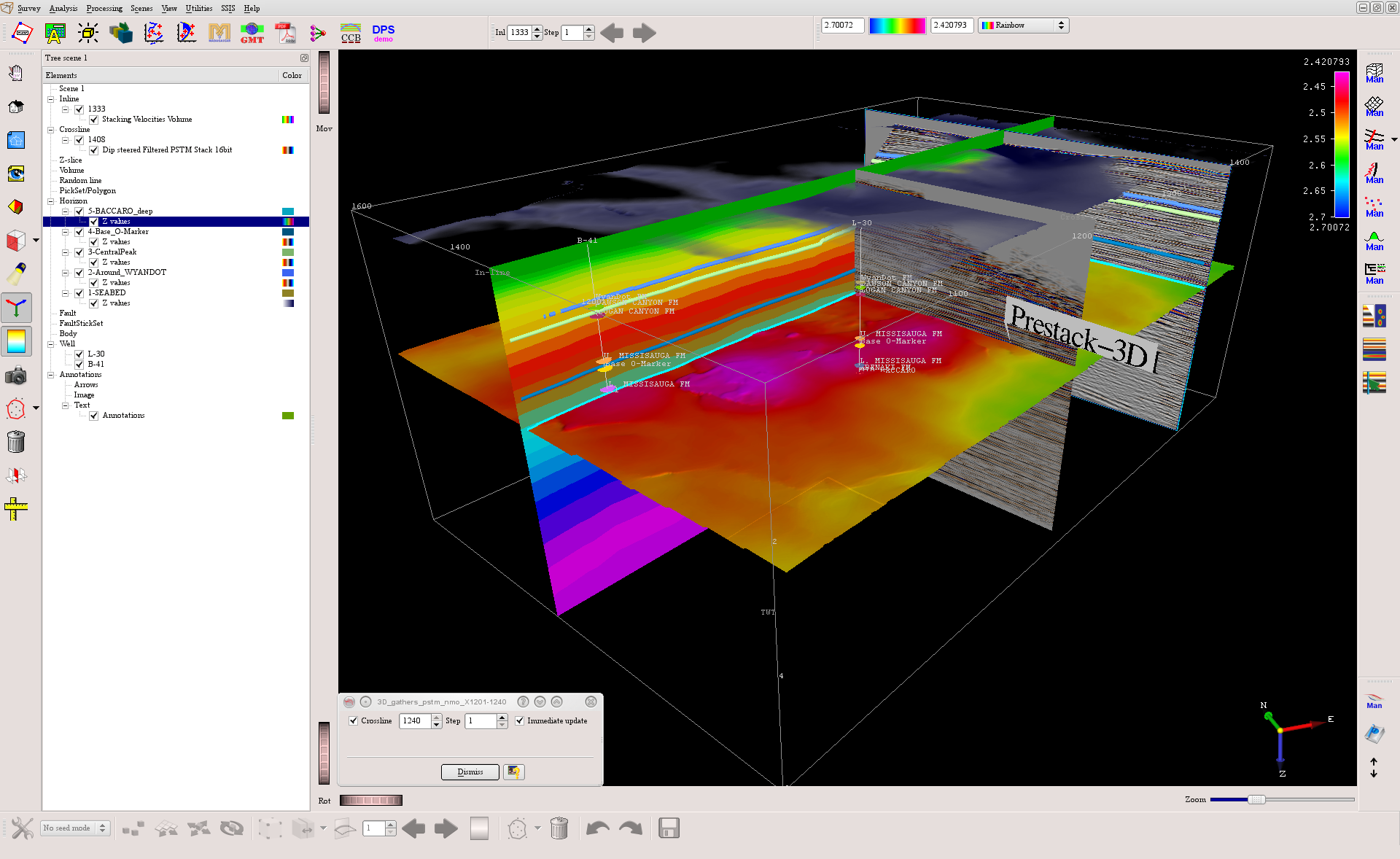This screenshot has width=1400, height=859.
Task: Open the PDF export icon
Action: pyautogui.click(x=284, y=33)
